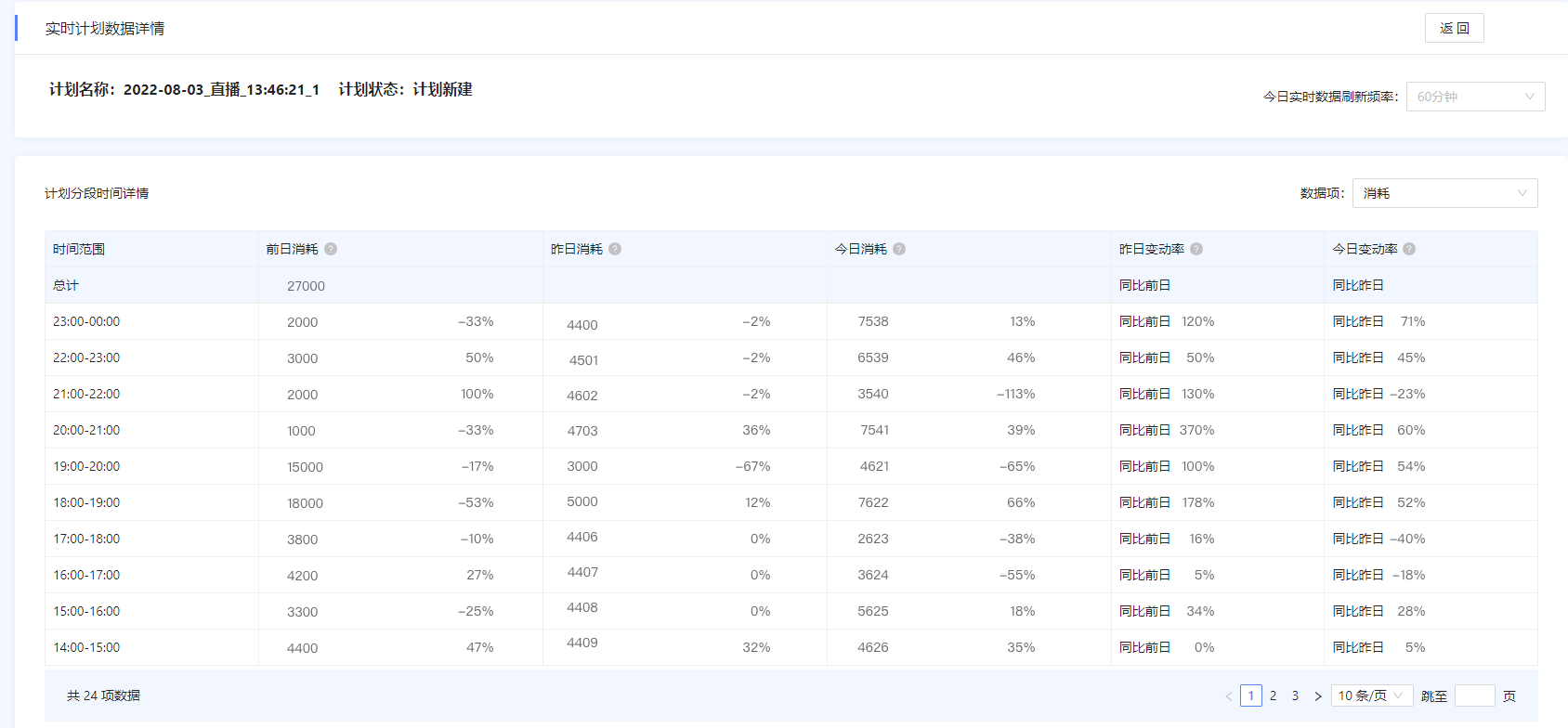
Task: Open the 数据项 消耗 dropdown
Action: 1444,193
